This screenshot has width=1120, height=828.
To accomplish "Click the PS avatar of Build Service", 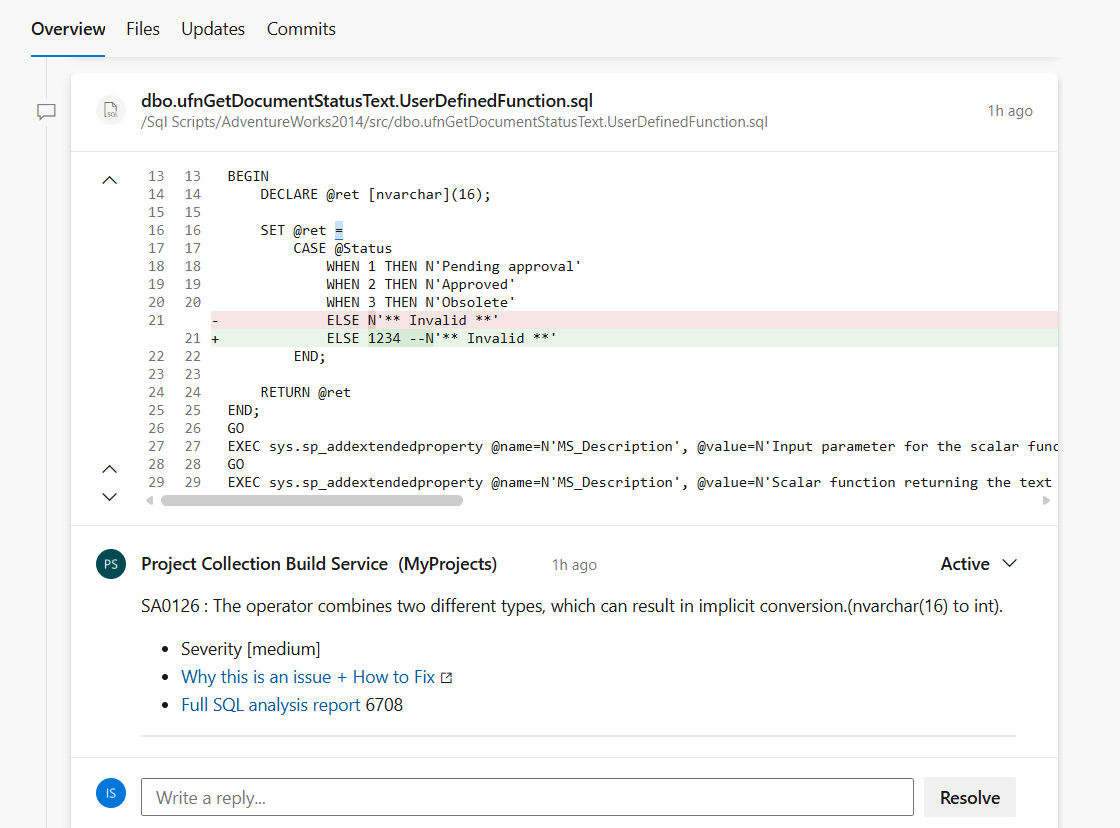I will point(111,564).
